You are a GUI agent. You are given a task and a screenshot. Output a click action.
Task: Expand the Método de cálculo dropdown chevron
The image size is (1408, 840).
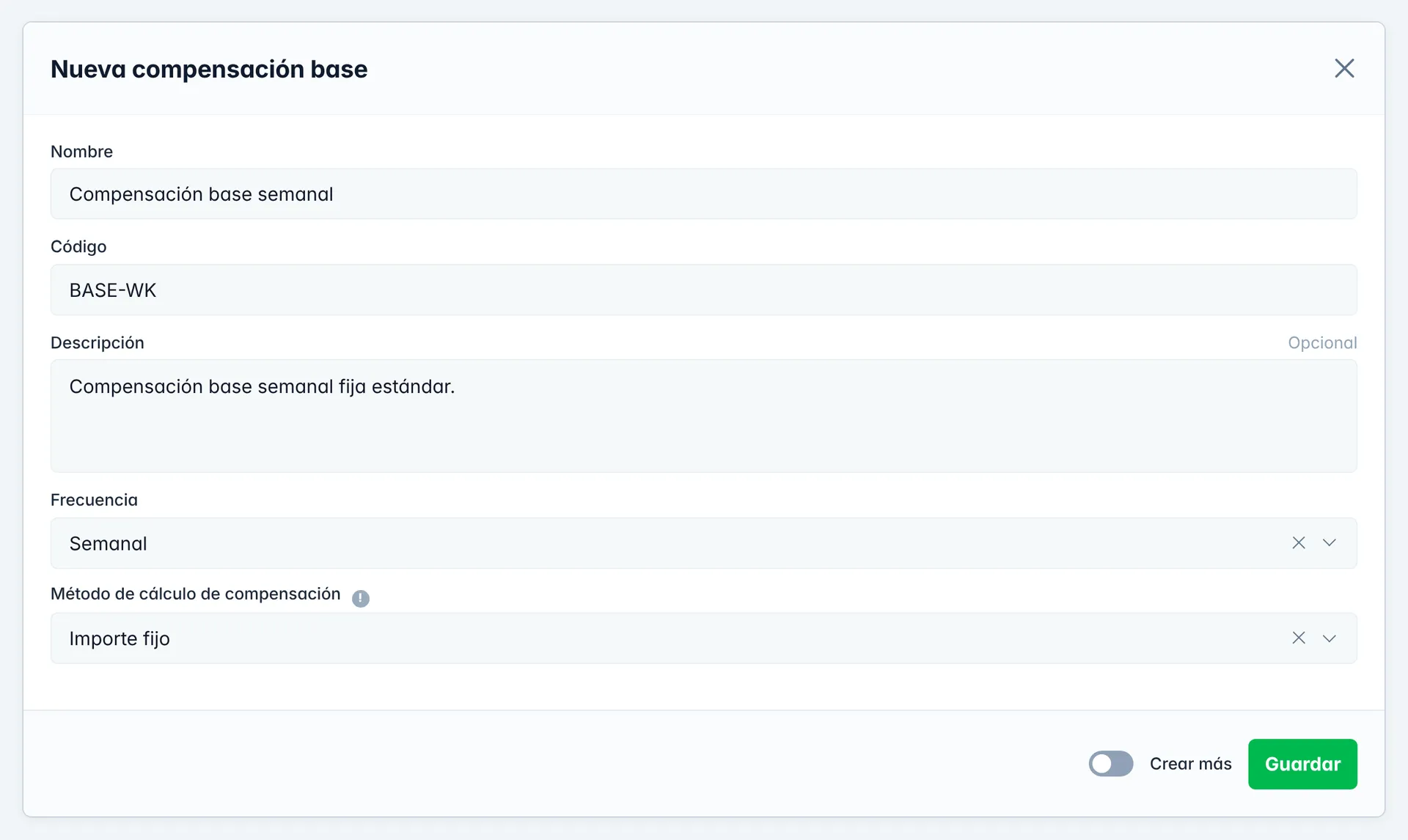(x=1330, y=638)
